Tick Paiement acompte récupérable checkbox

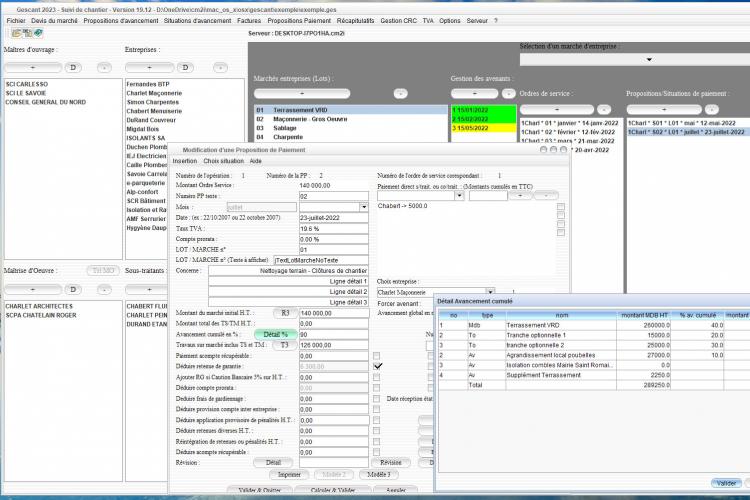[376, 356]
